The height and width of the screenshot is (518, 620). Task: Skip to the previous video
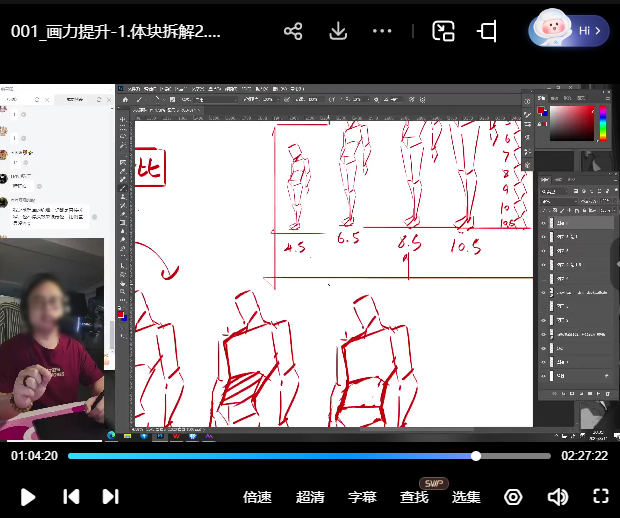(x=71, y=496)
